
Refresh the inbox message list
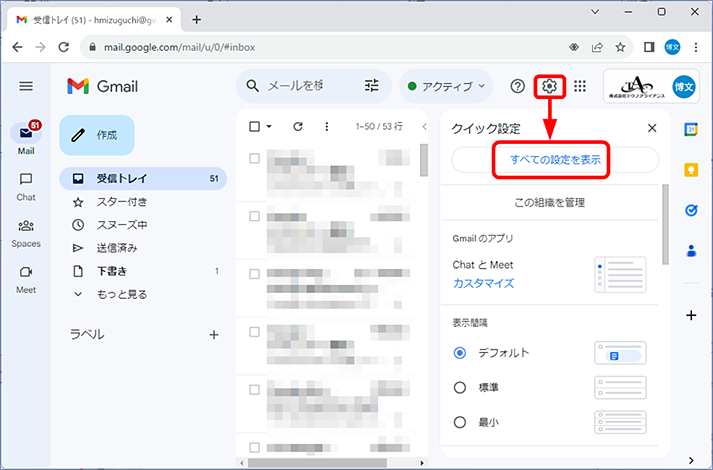(x=298, y=126)
